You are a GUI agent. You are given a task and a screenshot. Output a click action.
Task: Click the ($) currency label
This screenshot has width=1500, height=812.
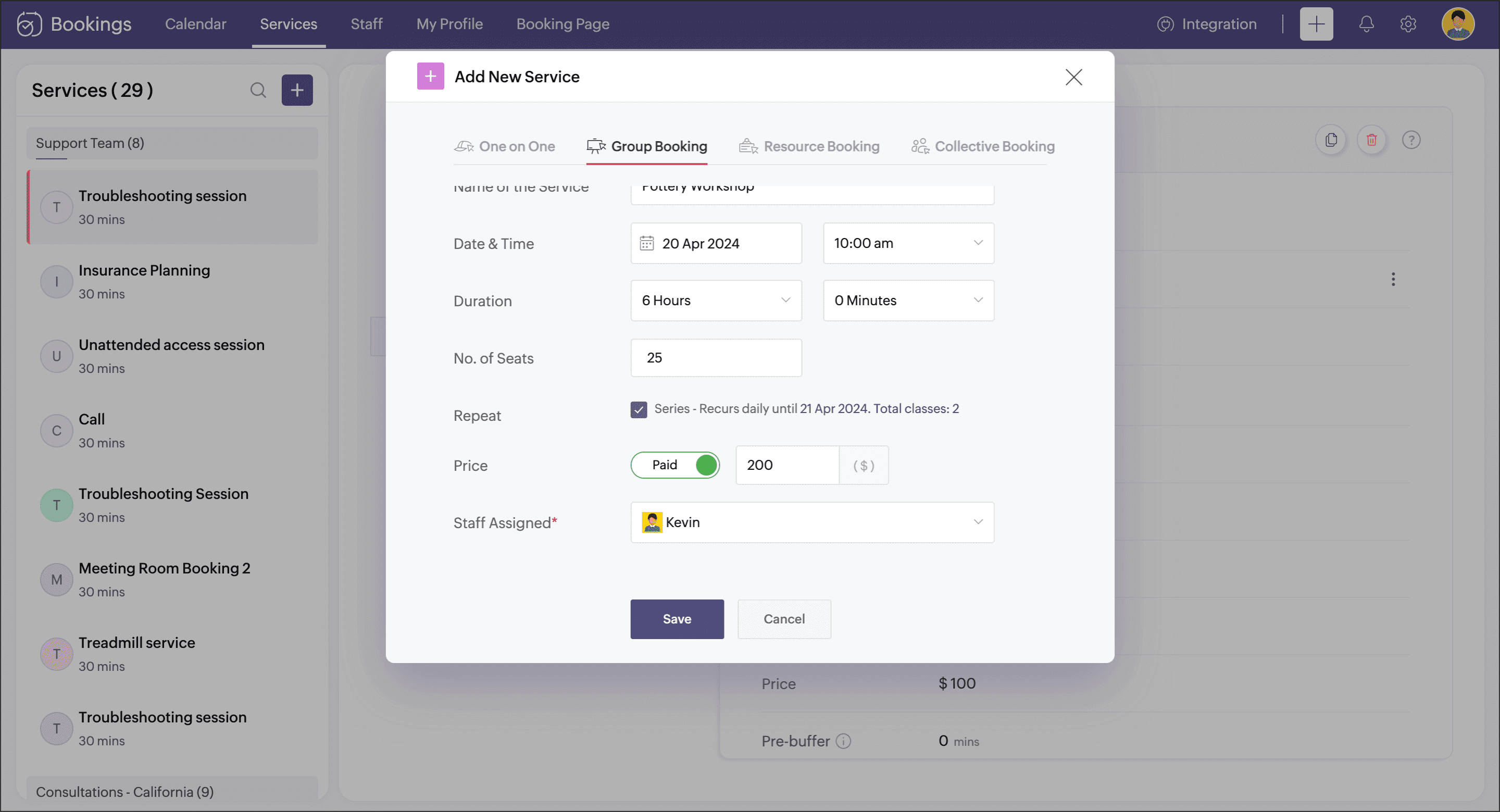tap(864, 465)
